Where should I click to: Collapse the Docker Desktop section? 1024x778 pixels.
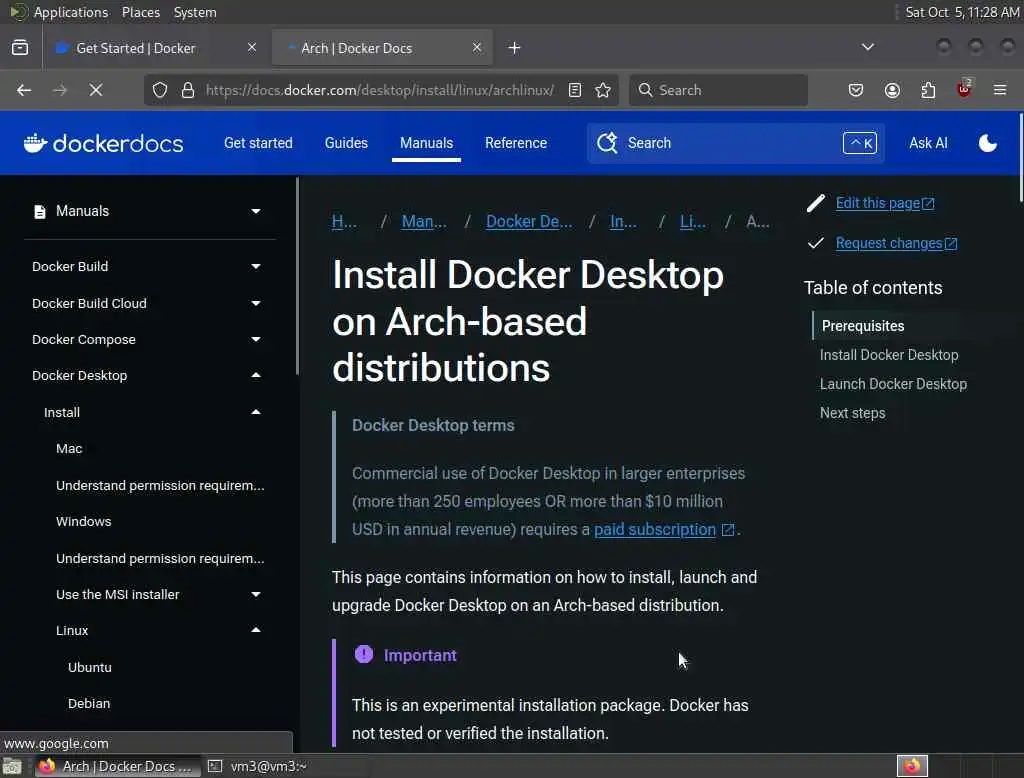[256, 376]
